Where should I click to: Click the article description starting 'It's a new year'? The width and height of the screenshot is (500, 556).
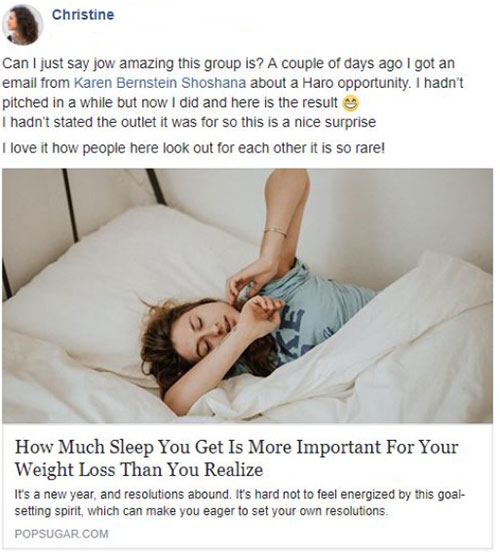(x=240, y=503)
